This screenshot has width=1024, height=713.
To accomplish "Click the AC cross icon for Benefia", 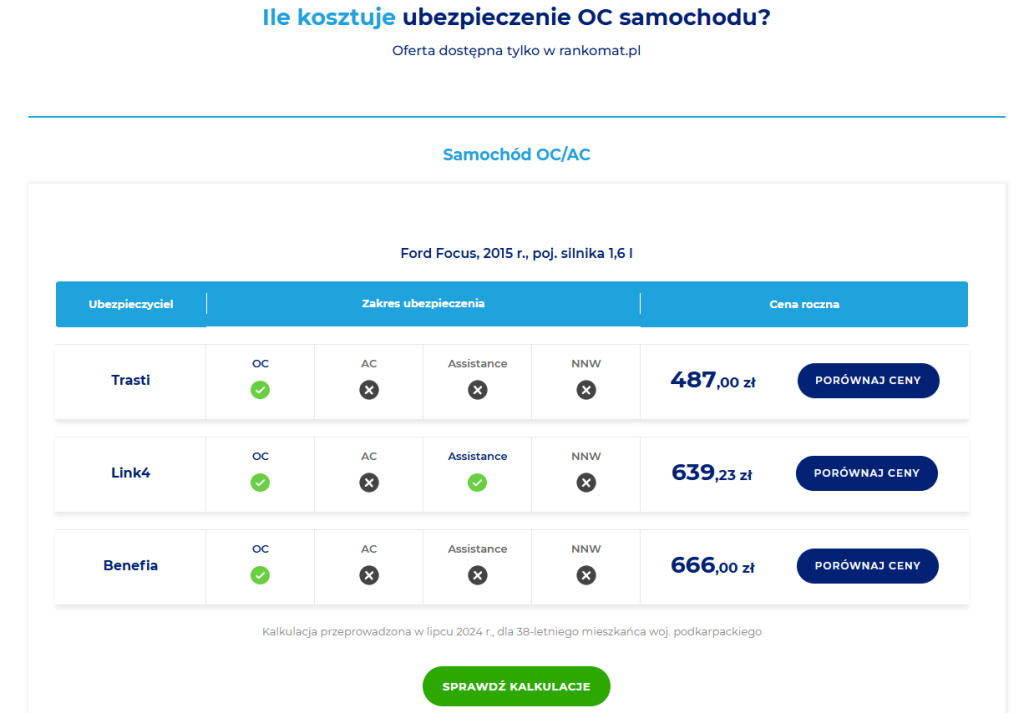I will click(369, 575).
